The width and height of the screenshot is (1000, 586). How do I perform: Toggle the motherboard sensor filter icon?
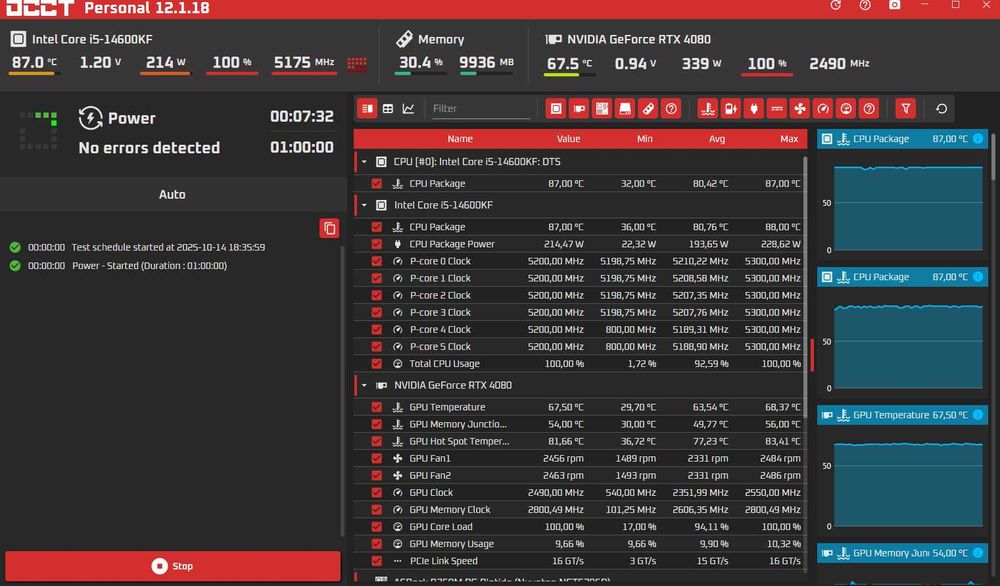click(x=602, y=108)
